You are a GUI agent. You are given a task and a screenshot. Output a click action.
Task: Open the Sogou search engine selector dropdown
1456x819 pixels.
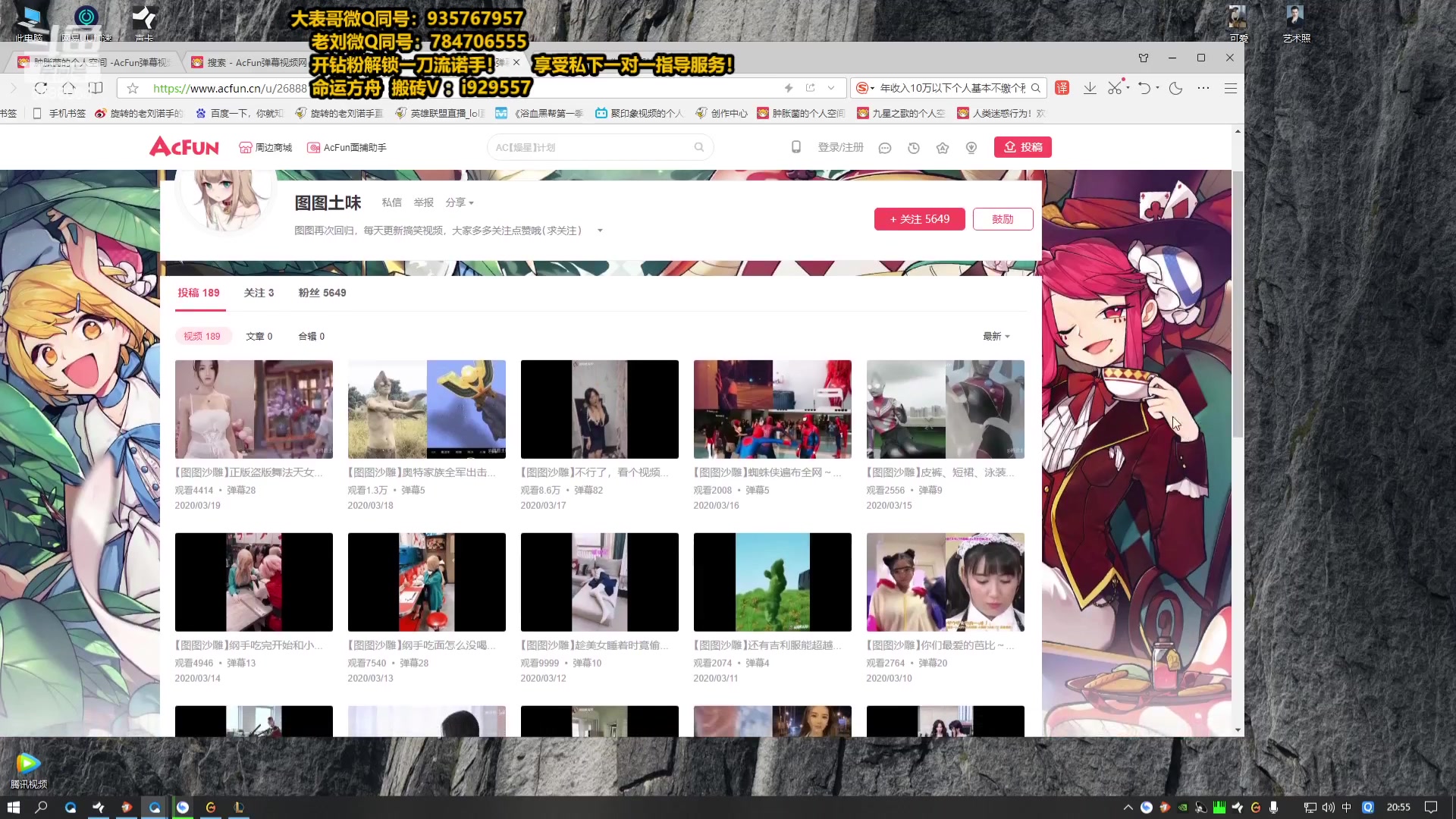point(864,88)
